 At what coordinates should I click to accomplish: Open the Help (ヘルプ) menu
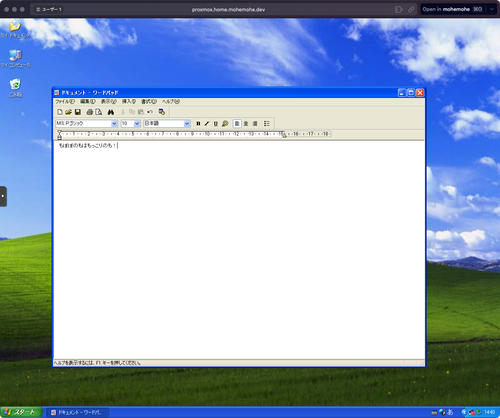[x=171, y=101]
